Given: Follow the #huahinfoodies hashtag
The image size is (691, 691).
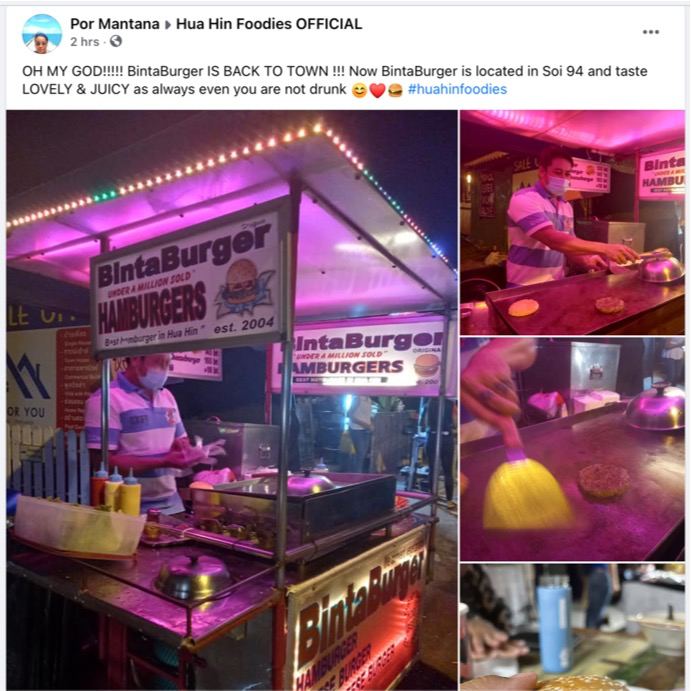Looking at the screenshot, I should click(457, 89).
